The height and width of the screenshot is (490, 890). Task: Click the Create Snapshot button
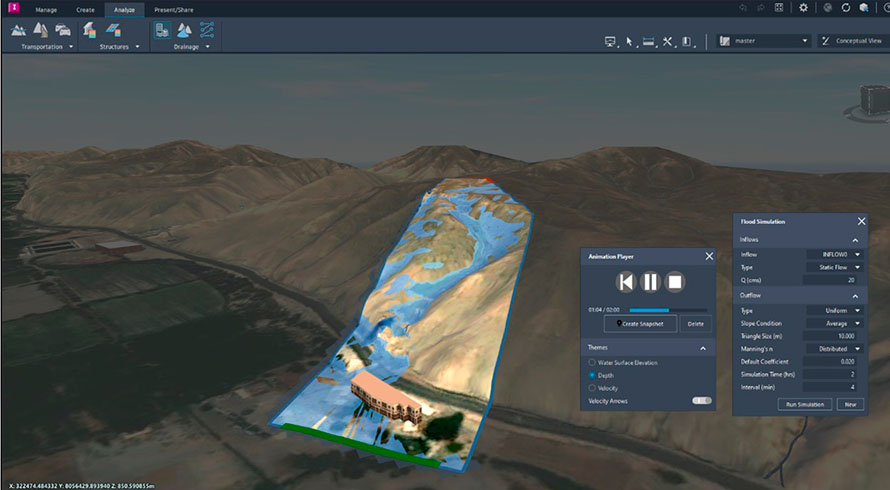click(x=641, y=324)
